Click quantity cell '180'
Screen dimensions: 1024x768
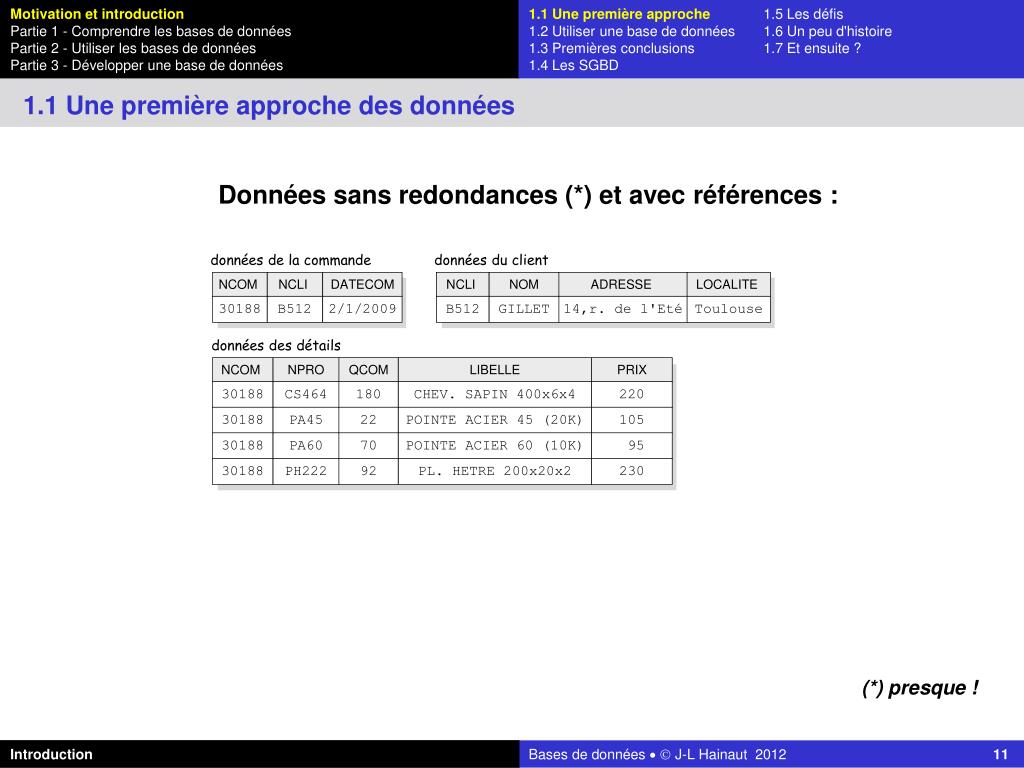(368, 394)
